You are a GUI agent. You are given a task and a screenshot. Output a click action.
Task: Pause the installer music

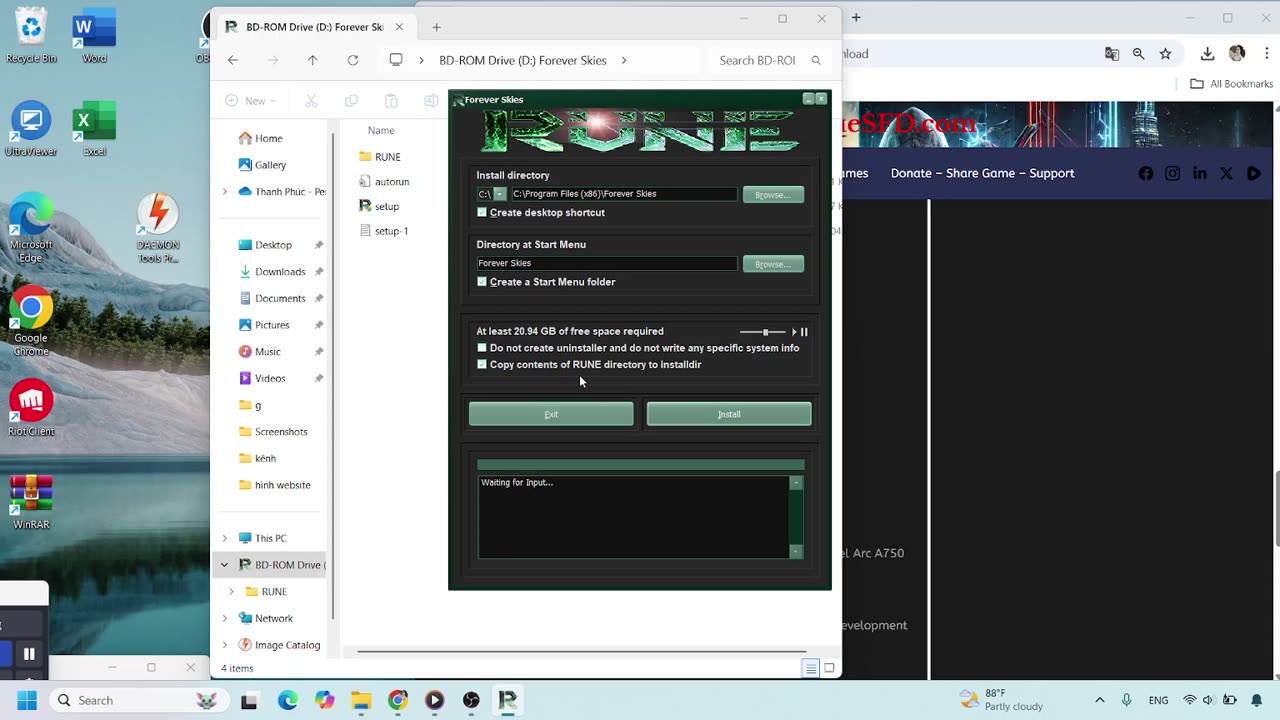click(804, 332)
